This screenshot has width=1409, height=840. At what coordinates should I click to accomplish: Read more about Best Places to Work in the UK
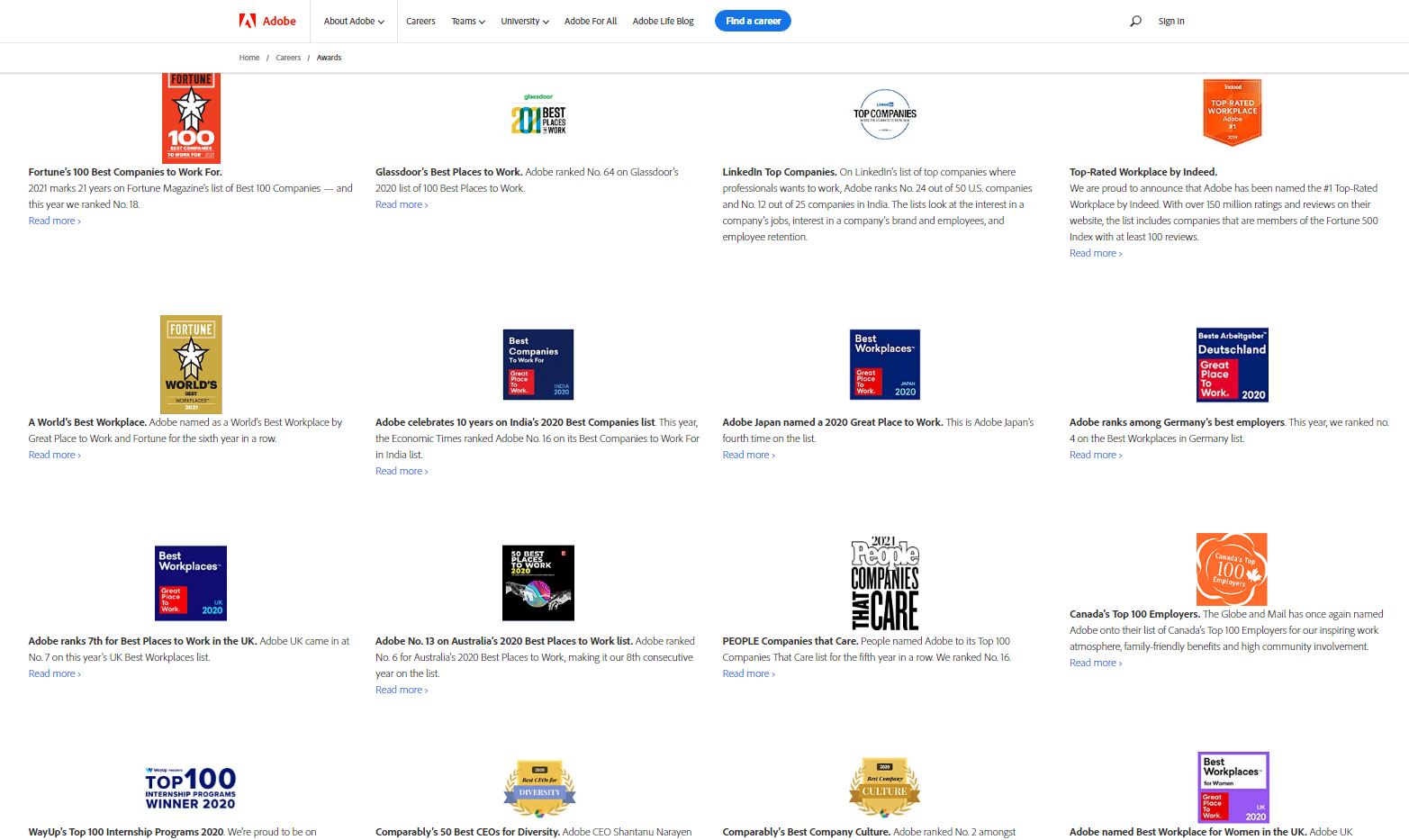pyautogui.click(x=55, y=673)
